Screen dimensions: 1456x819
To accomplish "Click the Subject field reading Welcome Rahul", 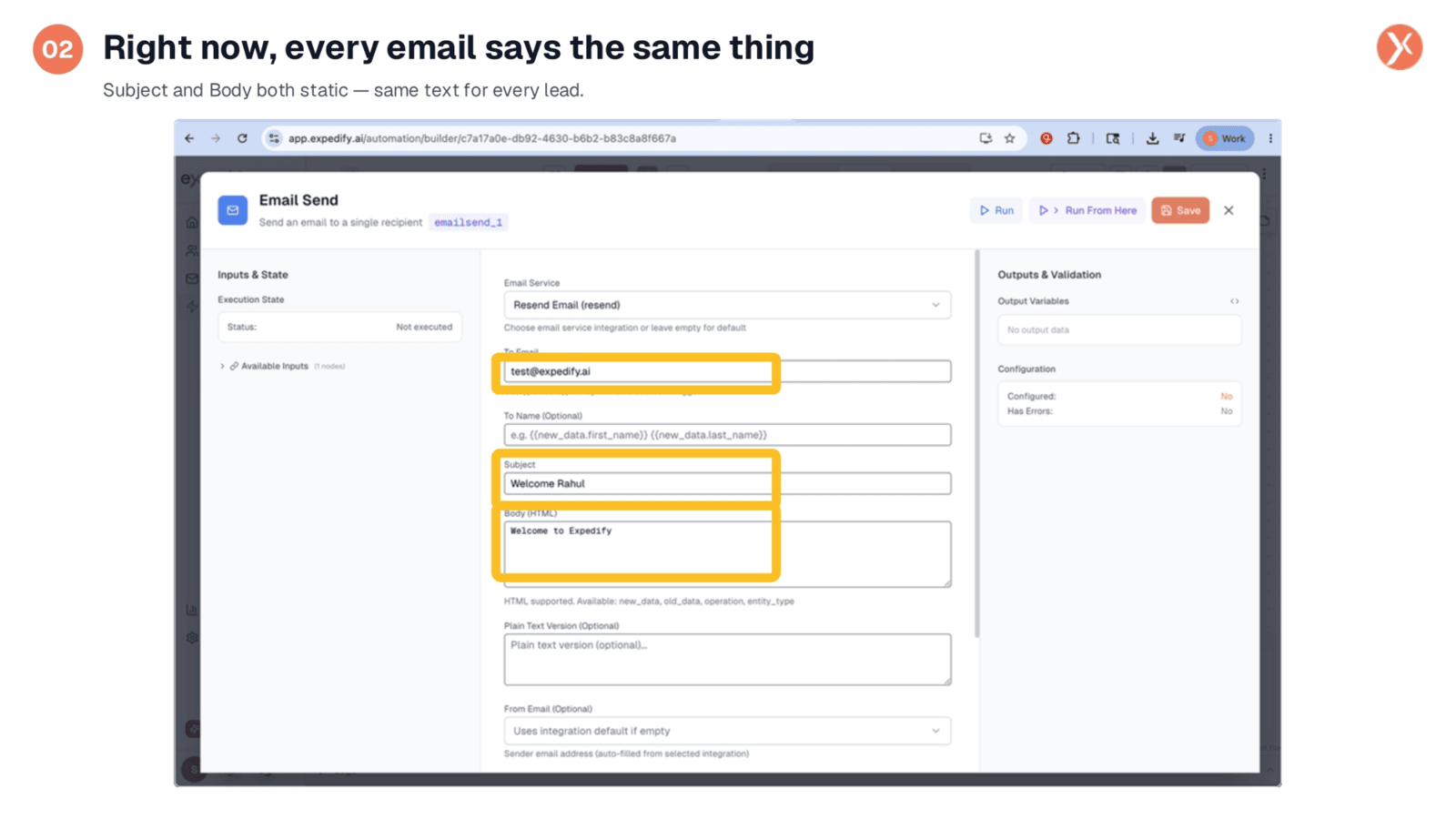I will (727, 483).
